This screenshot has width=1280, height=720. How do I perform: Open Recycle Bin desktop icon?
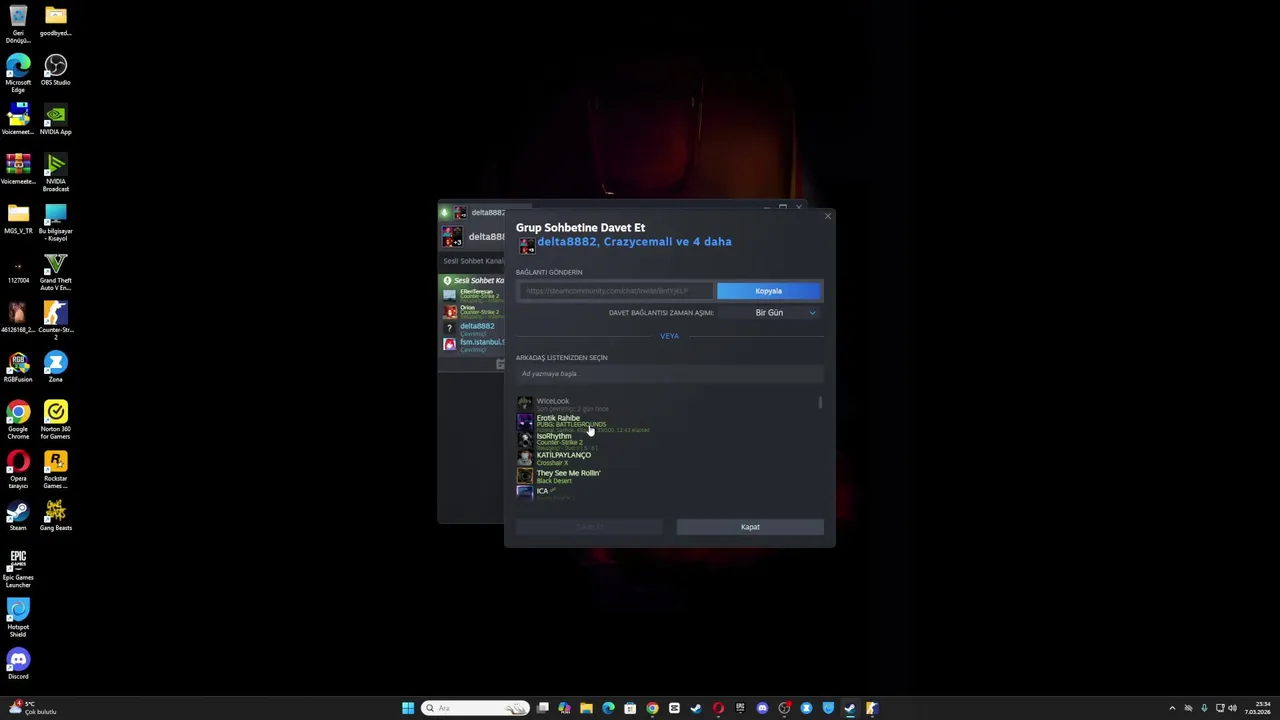click(x=18, y=24)
